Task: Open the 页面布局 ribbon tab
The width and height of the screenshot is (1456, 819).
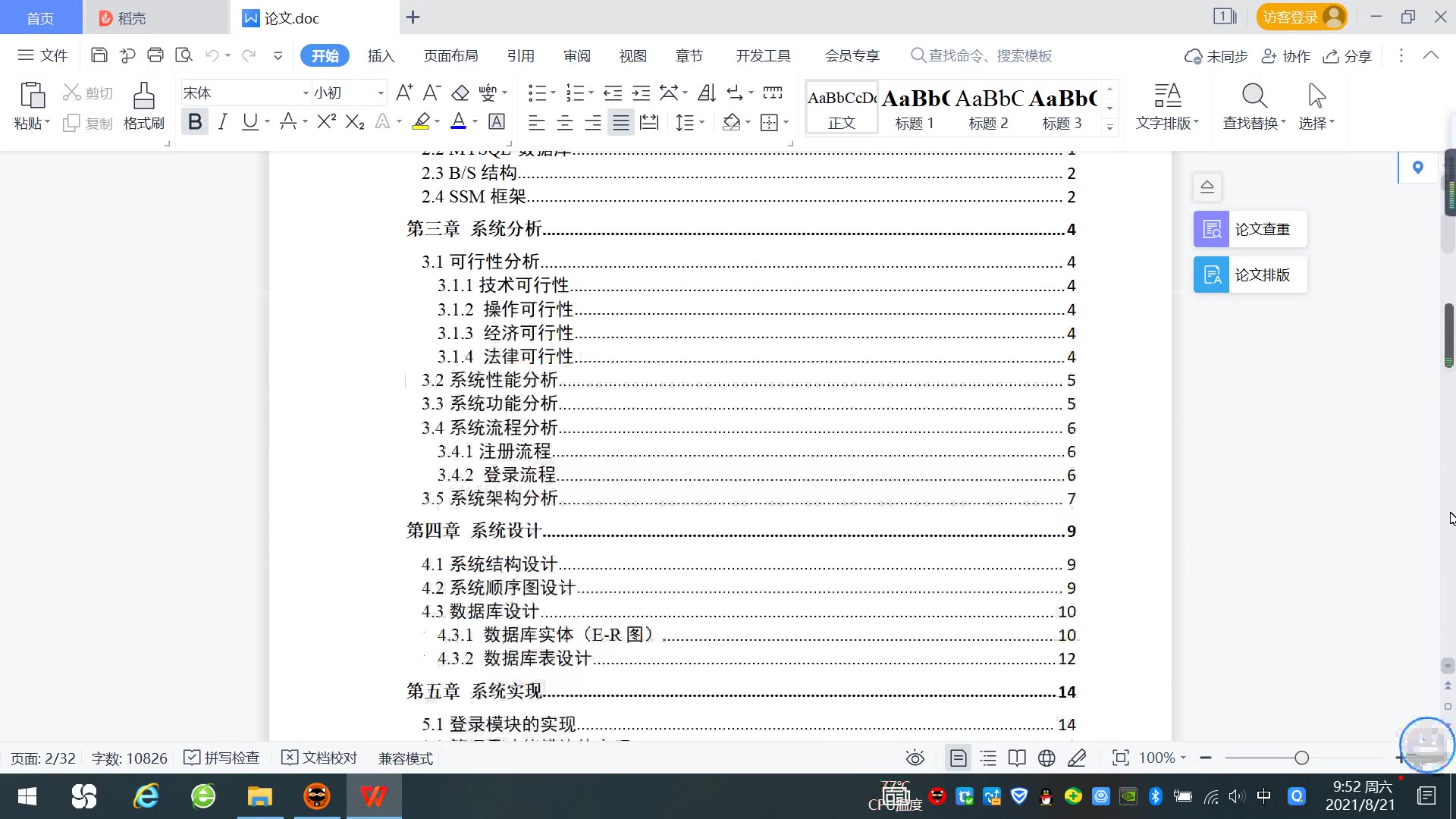Action: click(450, 56)
